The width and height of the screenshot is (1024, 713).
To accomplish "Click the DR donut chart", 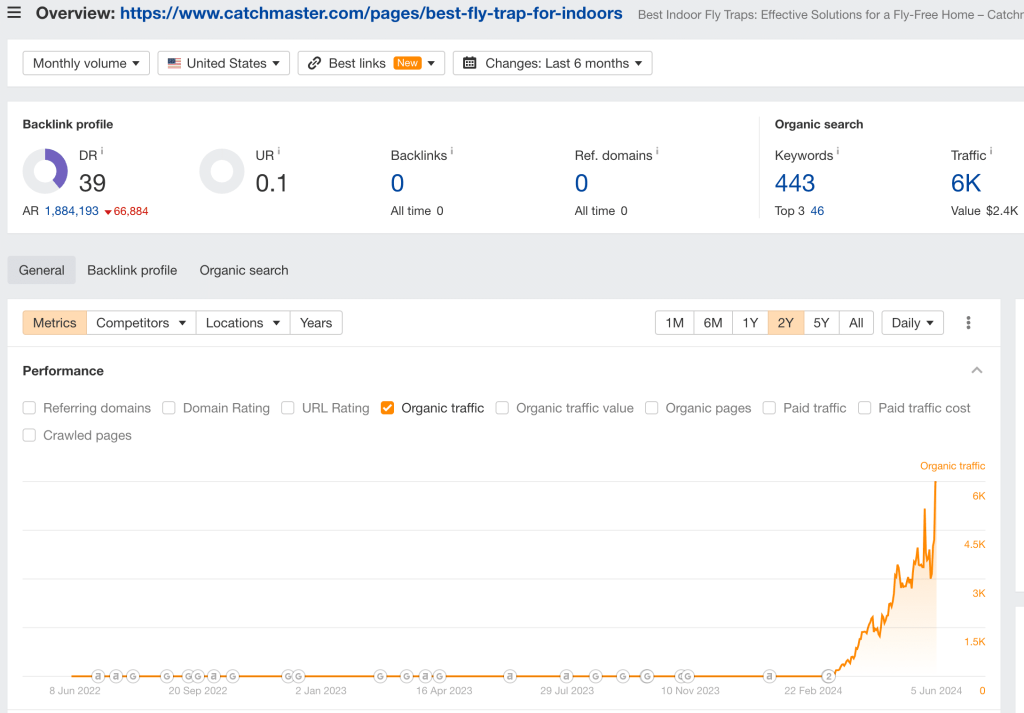I will (x=45, y=171).
